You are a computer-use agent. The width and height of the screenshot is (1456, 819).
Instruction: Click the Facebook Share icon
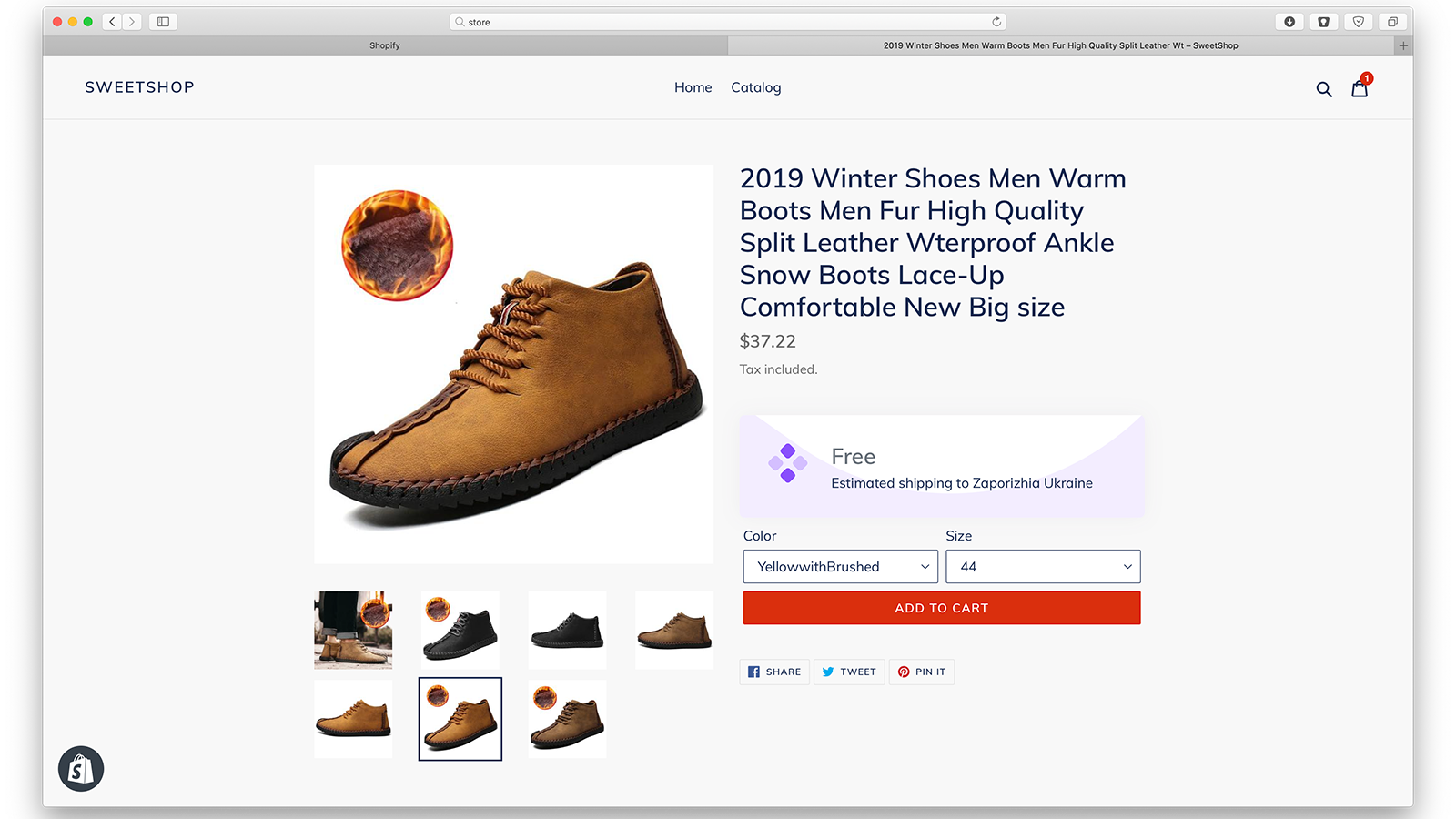coord(753,672)
